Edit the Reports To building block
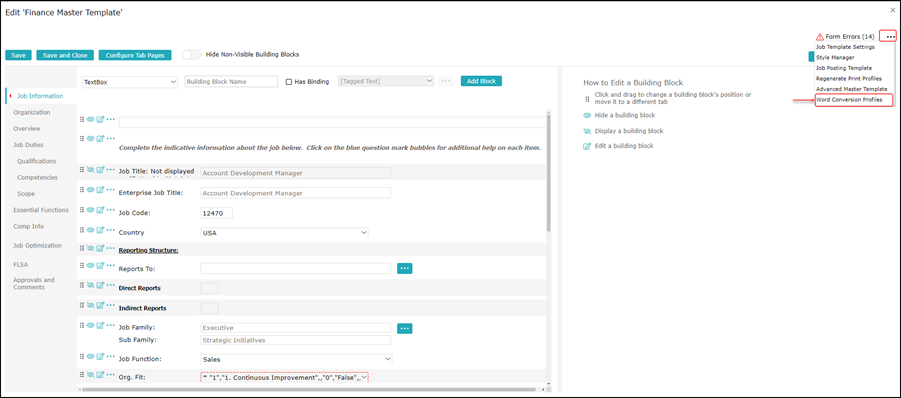The width and height of the screenshot is (901, 398). tap(100, 265)
